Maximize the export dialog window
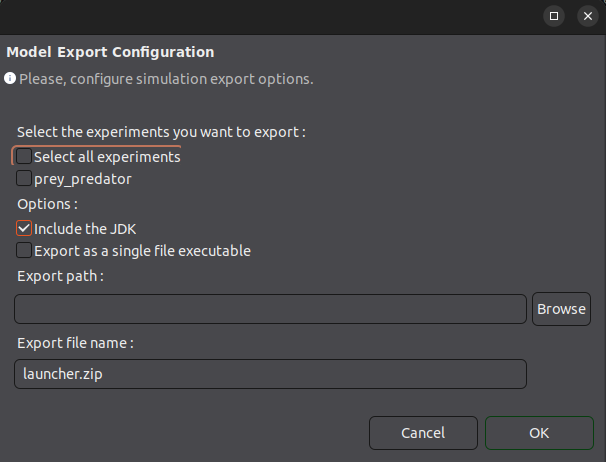This screenshot has width=606, height=462. point(554,16)
